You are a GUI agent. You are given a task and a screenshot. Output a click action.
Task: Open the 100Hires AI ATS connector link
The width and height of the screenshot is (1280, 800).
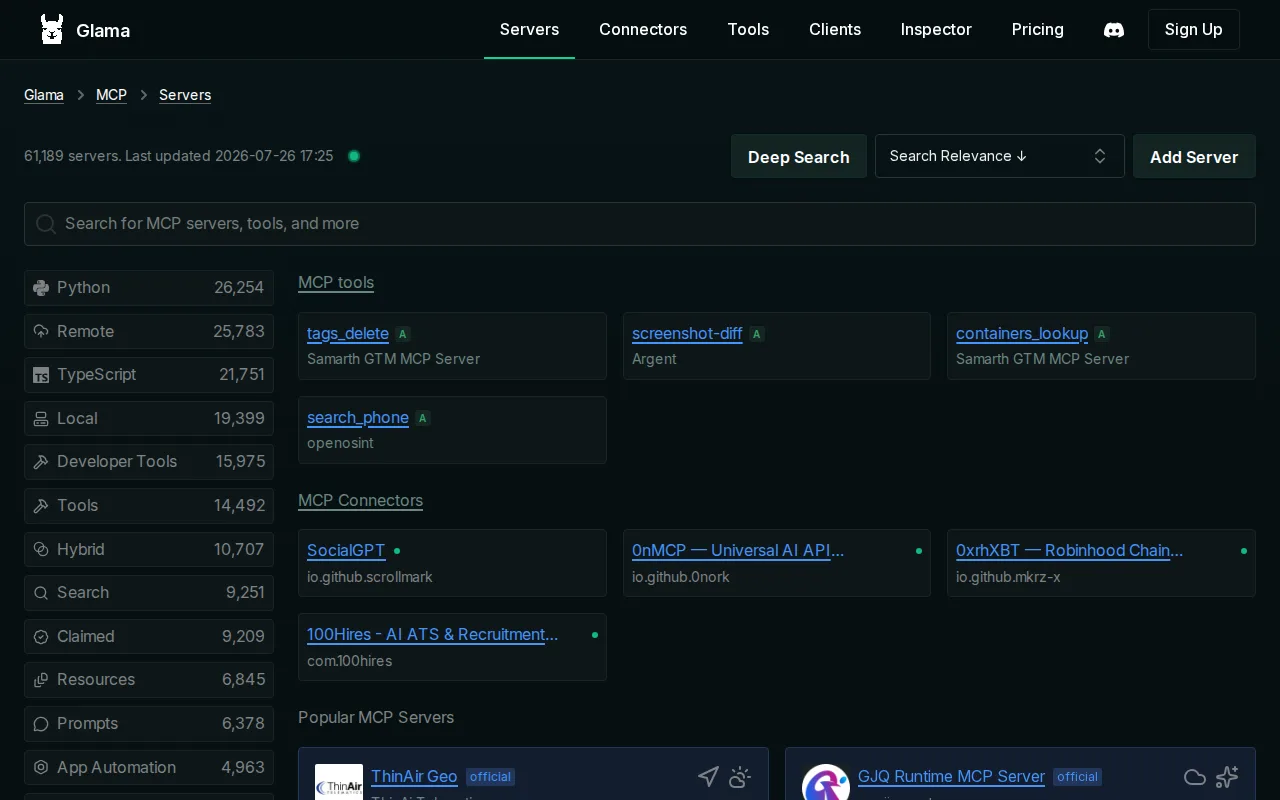[x=433, y=635]
